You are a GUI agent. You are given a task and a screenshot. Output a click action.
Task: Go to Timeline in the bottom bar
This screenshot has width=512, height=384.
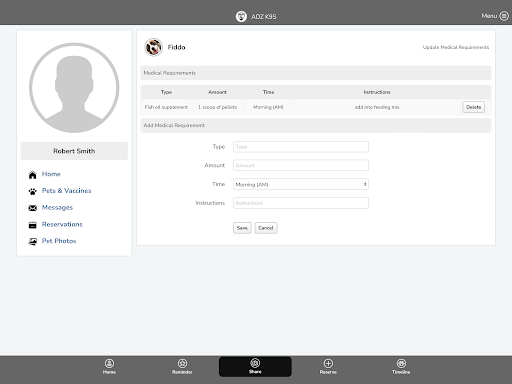pos(401,366)
